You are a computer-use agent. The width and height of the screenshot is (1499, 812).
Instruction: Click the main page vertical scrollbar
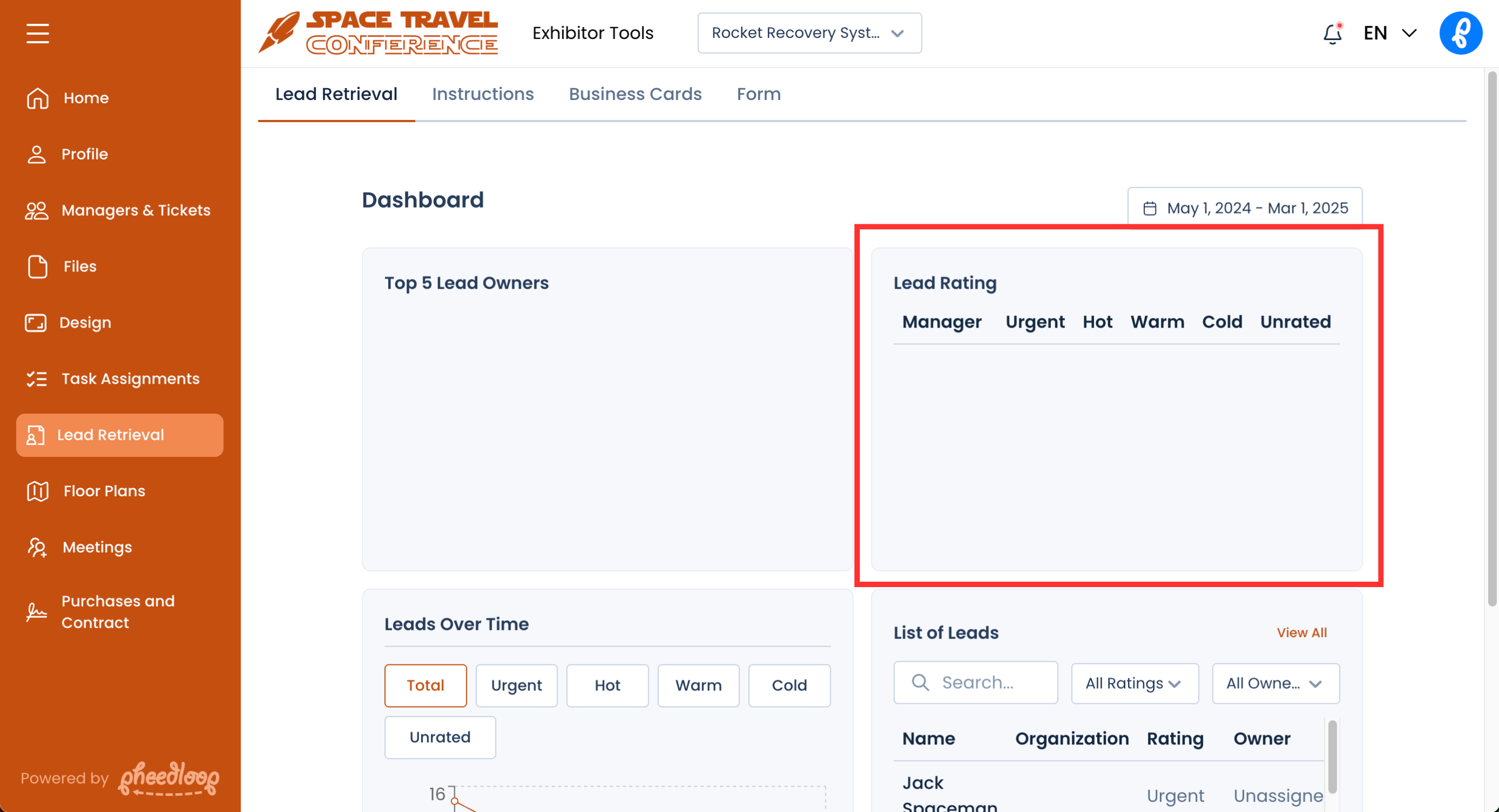pyautogui.click(x=1491, y=337)
